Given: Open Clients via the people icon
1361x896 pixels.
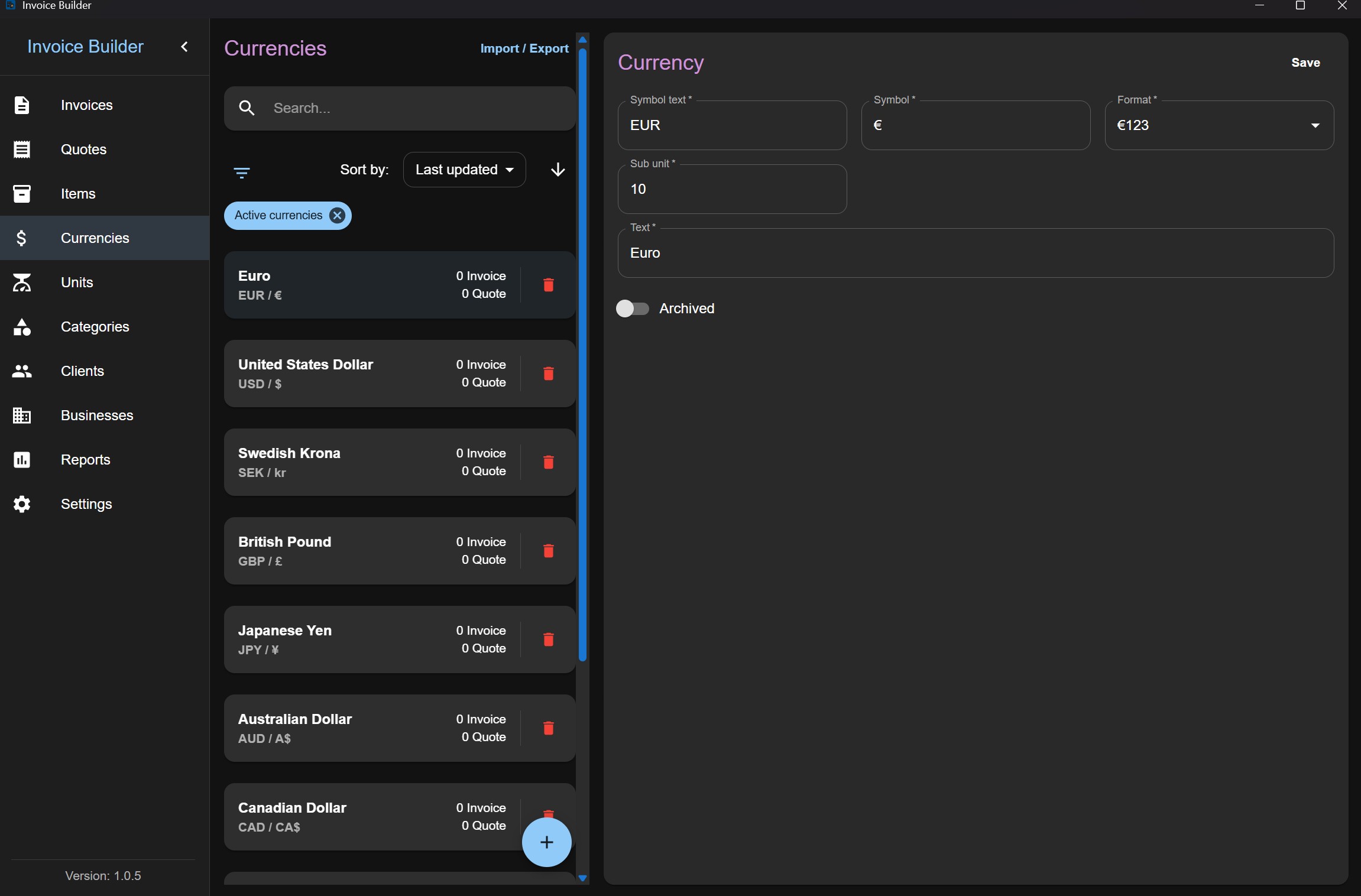Looking at the screenshot, I should pyautogui.click(x=22, y=371).
